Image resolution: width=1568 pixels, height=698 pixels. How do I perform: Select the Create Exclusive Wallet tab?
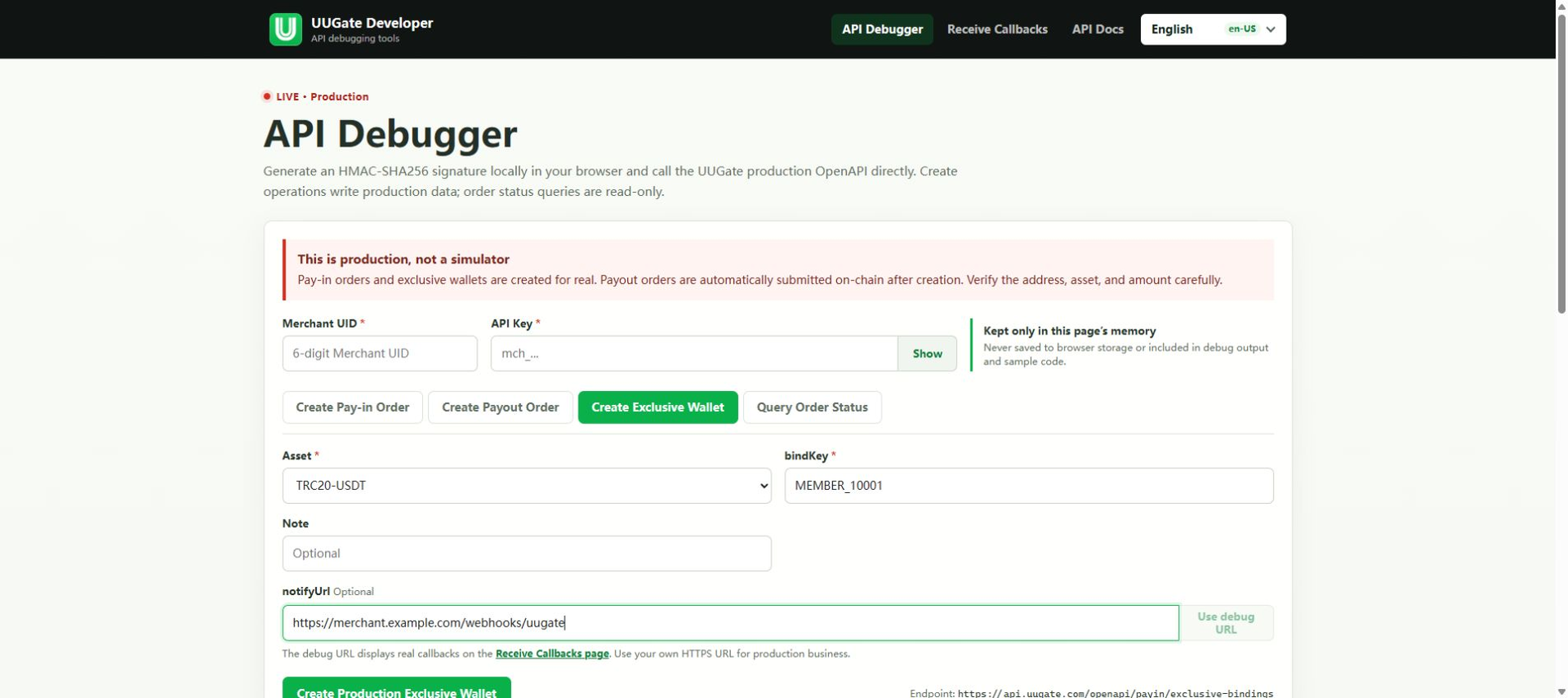tap(657, 407)
